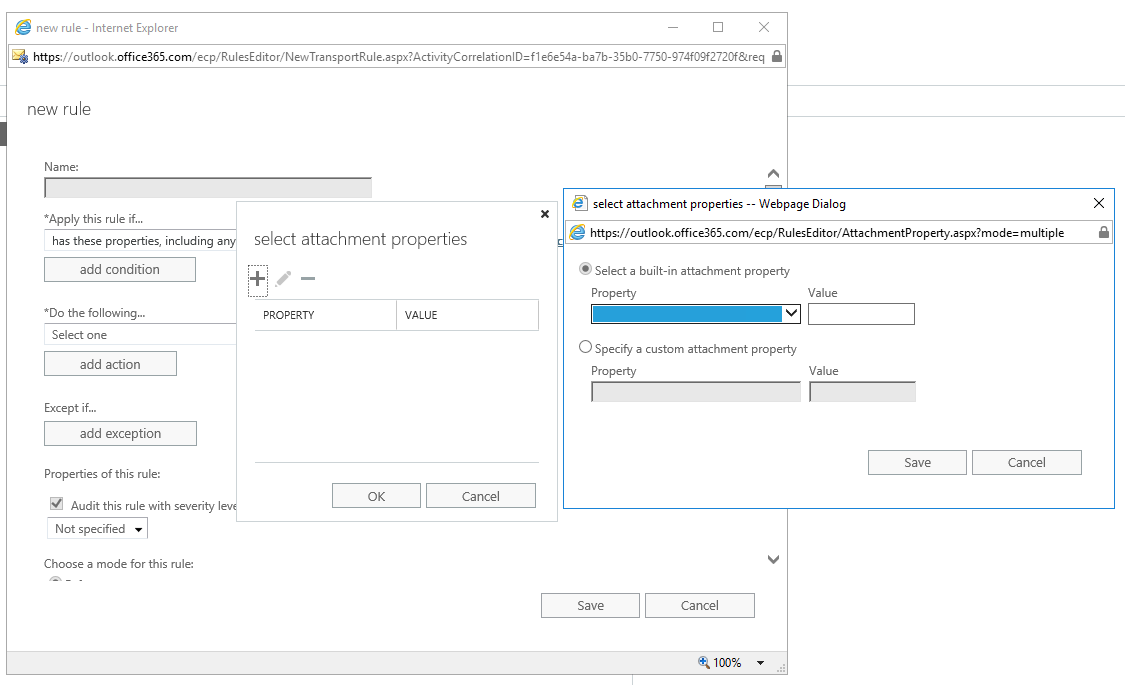Click the Webpage Dialog URL address bar
The width and height of the screenshot is (1125, 685).
[827, 232]
